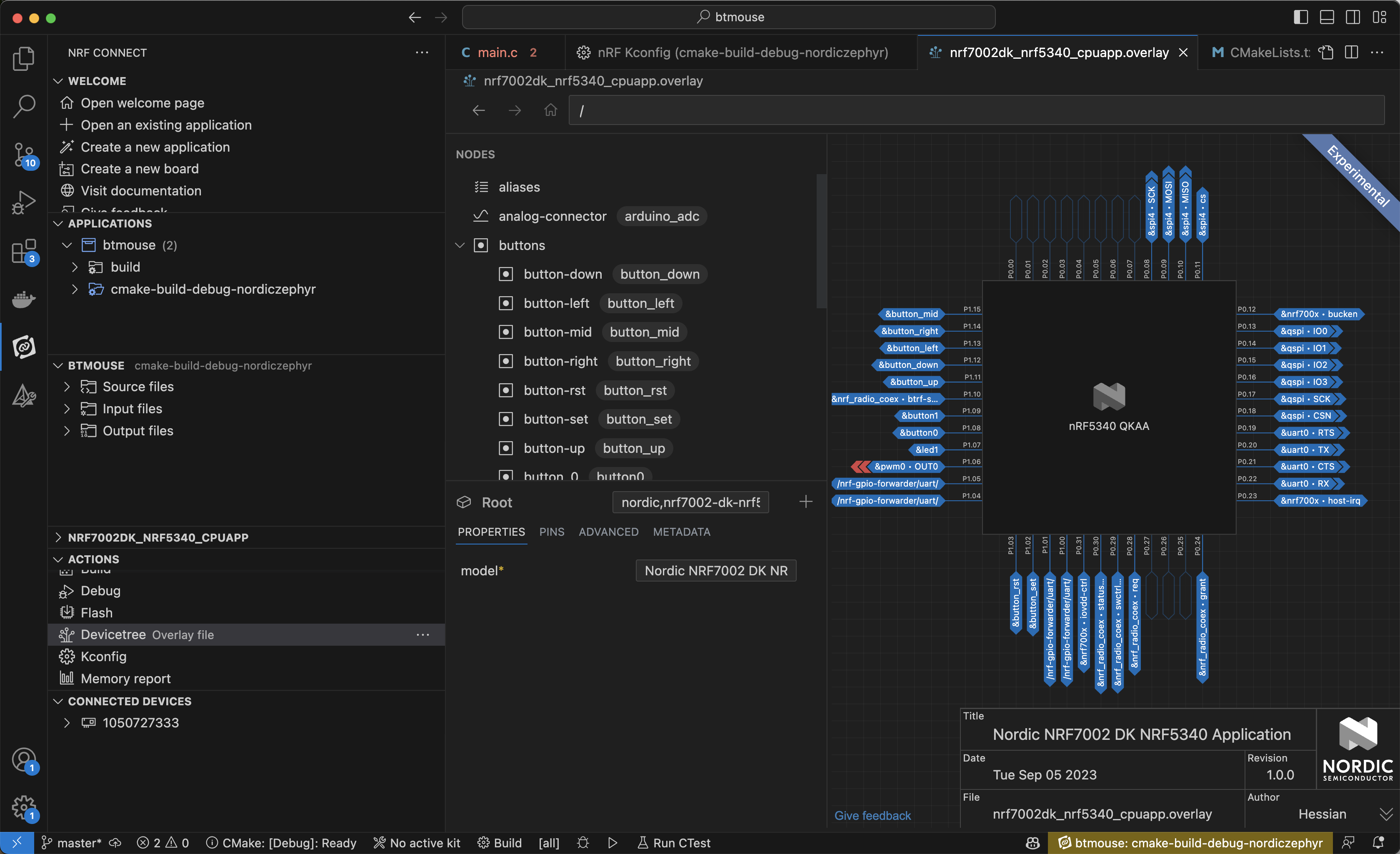Add property with plus next to Root

tap(806, 502)
